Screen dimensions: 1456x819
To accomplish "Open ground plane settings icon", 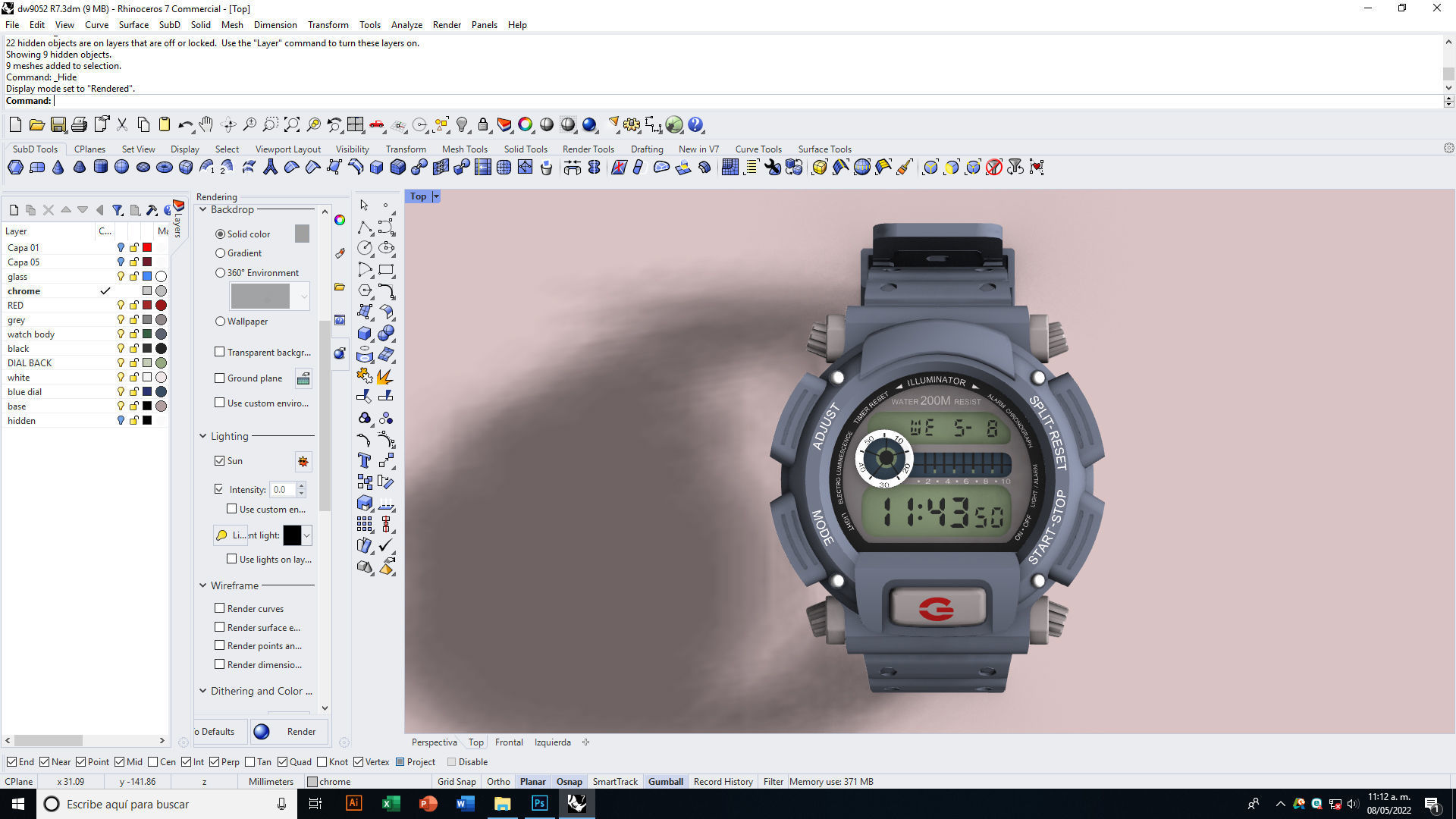I will point(303,378).
